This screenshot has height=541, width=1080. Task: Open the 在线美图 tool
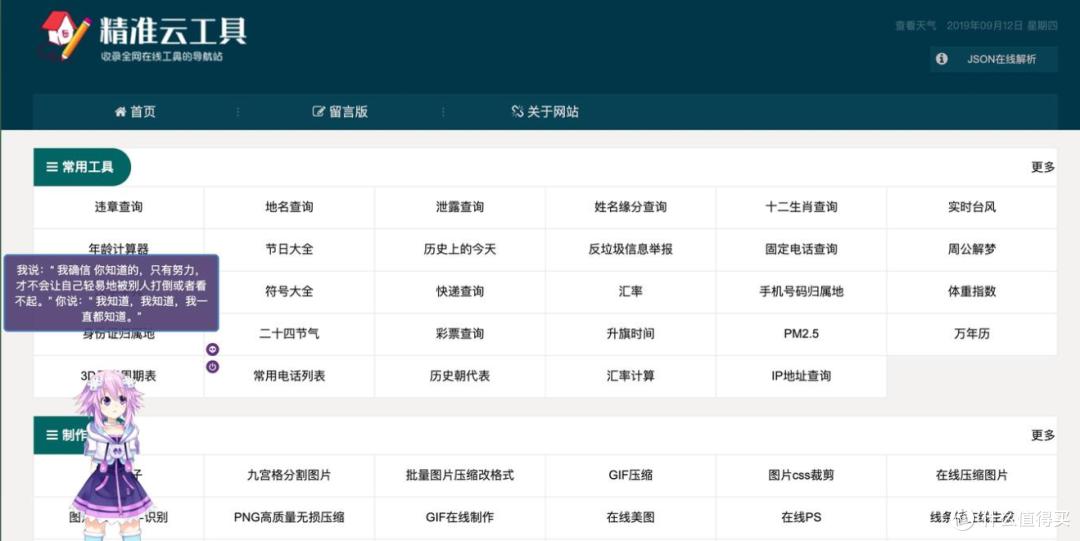(630, 517)
